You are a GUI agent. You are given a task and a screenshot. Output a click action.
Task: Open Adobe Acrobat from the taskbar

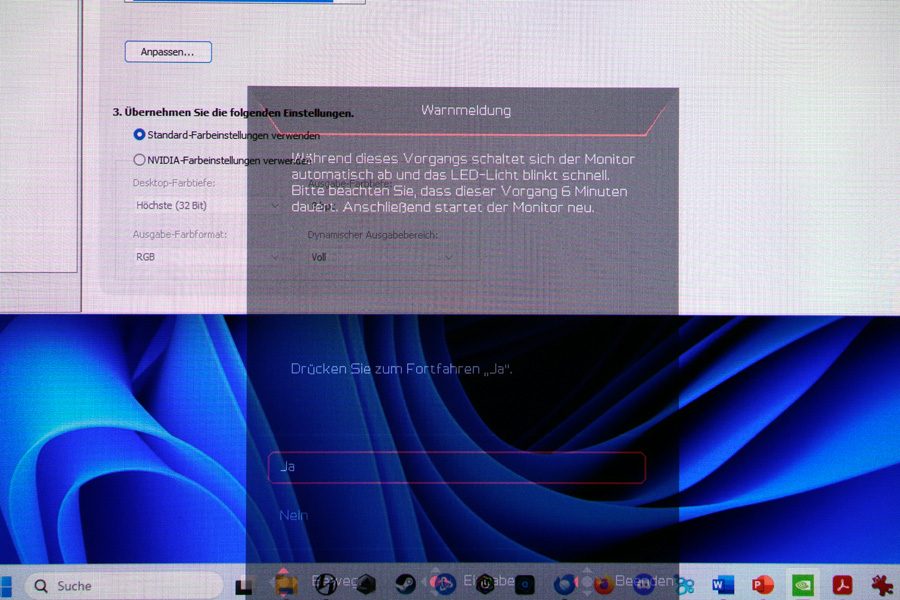click(x=842, y=585)
